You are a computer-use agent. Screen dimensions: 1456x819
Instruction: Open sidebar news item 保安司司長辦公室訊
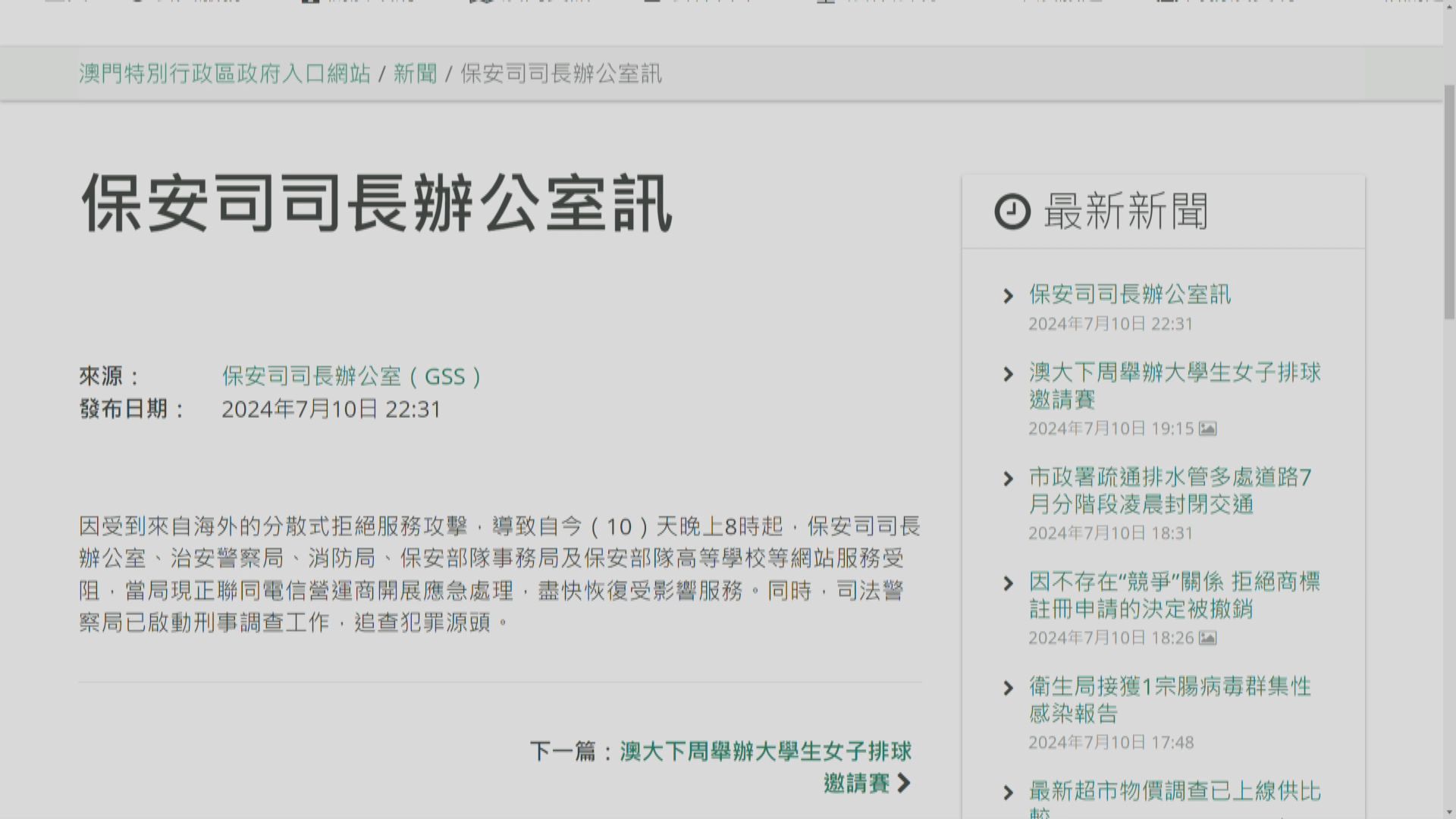pyautogui.click(x=1130, y=294)
